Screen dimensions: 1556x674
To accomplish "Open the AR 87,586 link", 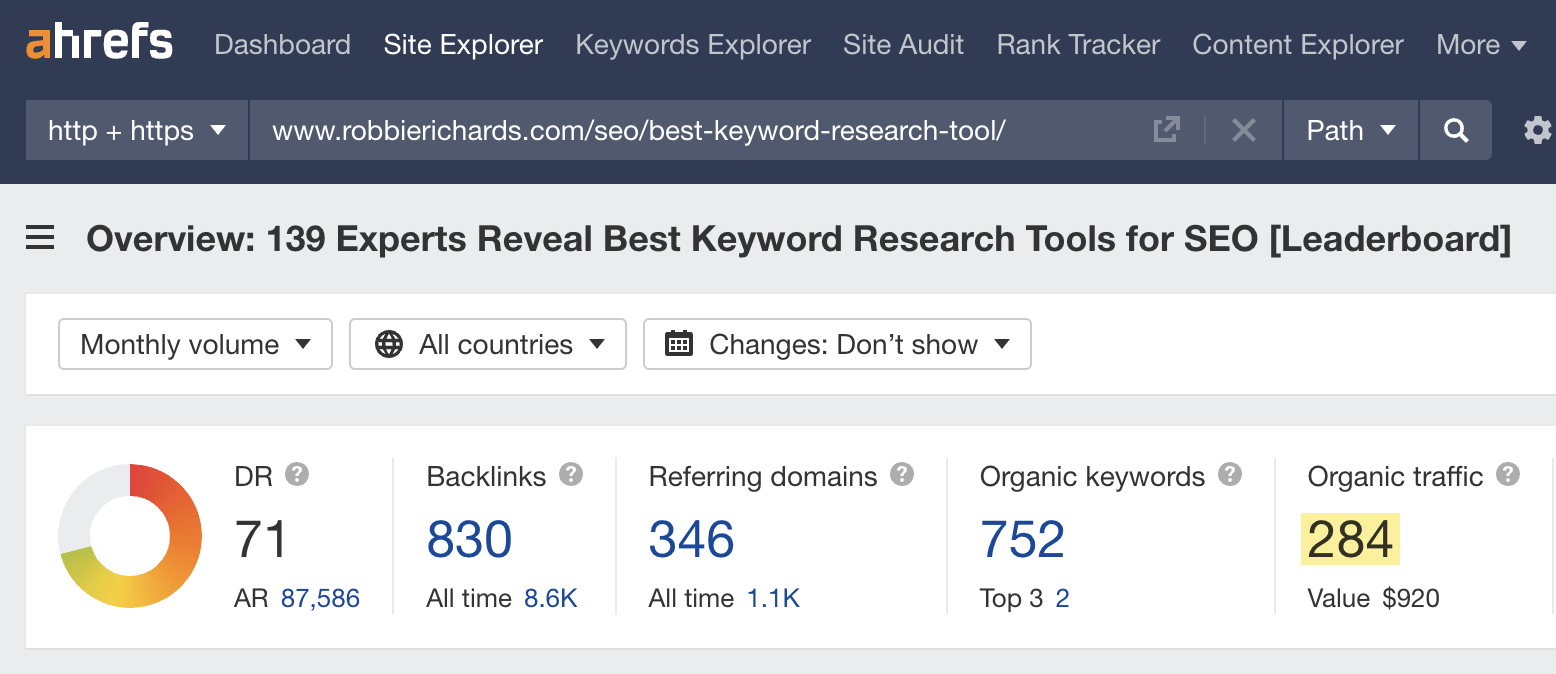I will 322,598.
